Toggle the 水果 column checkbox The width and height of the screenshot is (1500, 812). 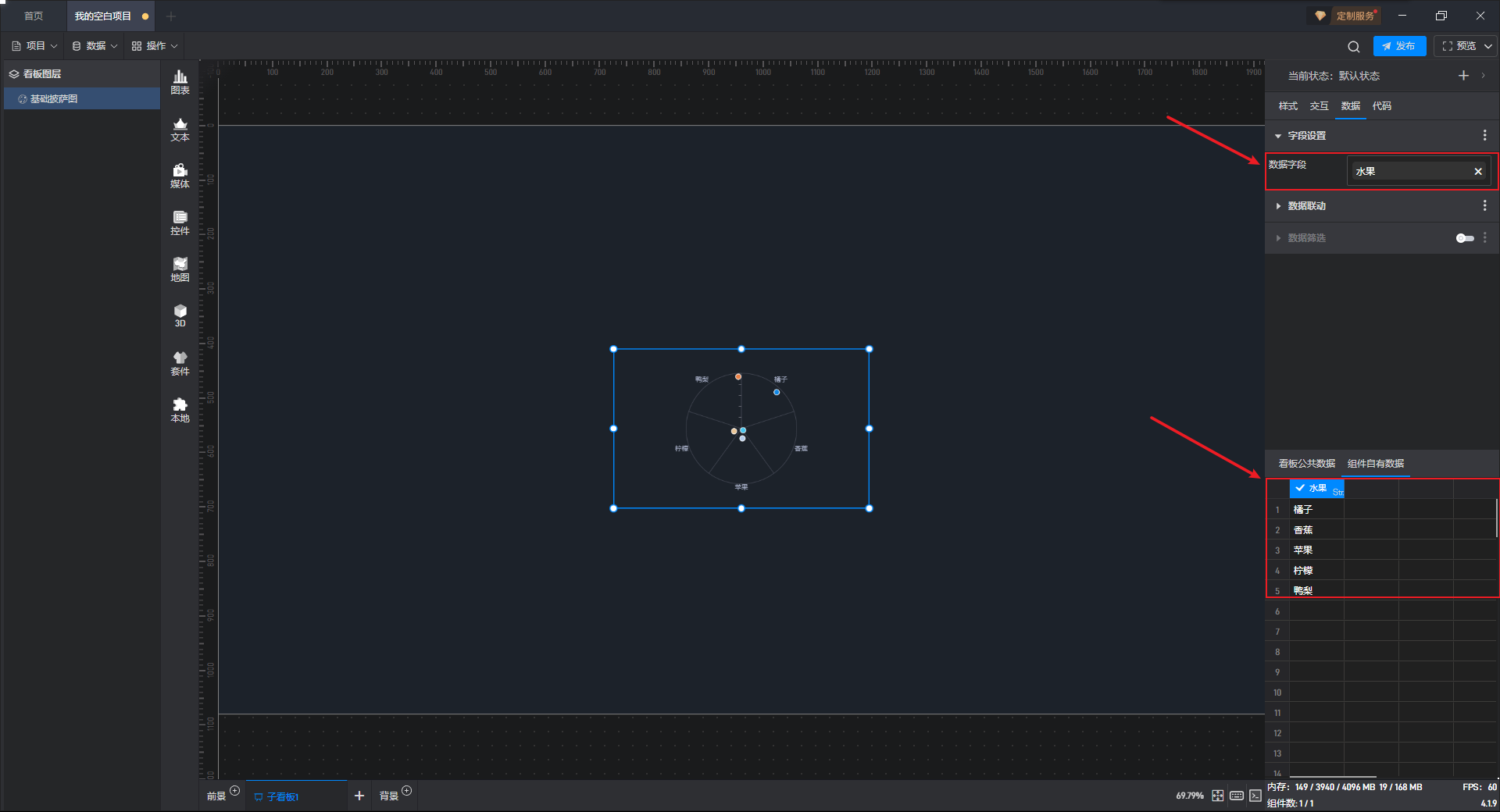pos(1300,488)
